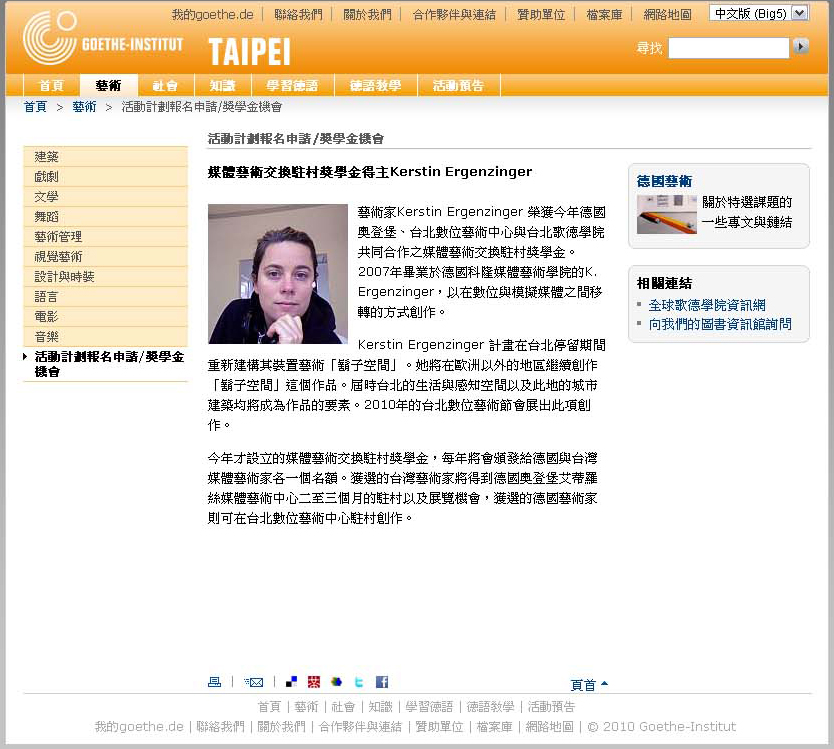Click footer 網路地圖 link
The width and height of the screenshot is (834, 749).
(550, 727)
